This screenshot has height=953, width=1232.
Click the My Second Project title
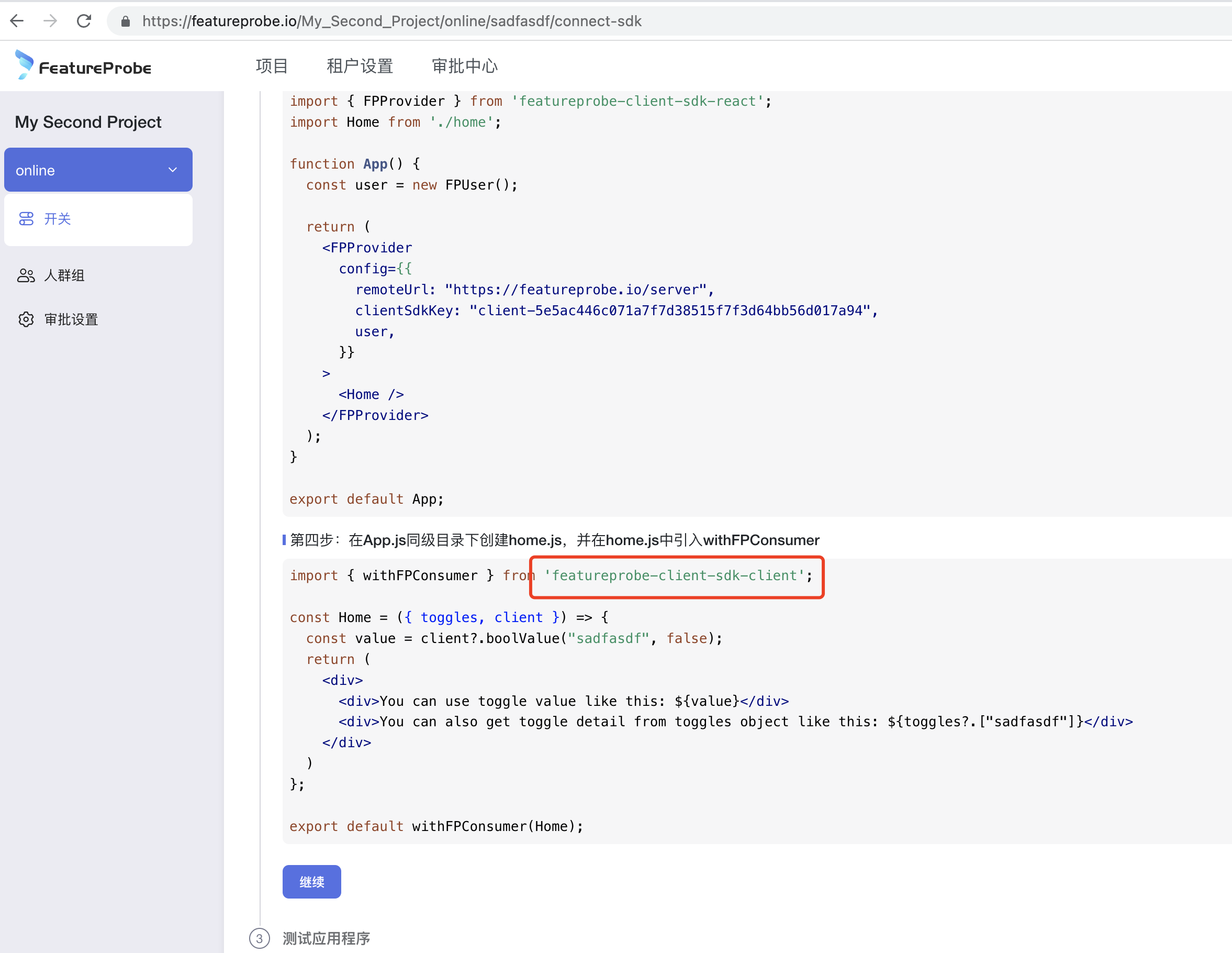pyautogui.click(x=88, y=122)
